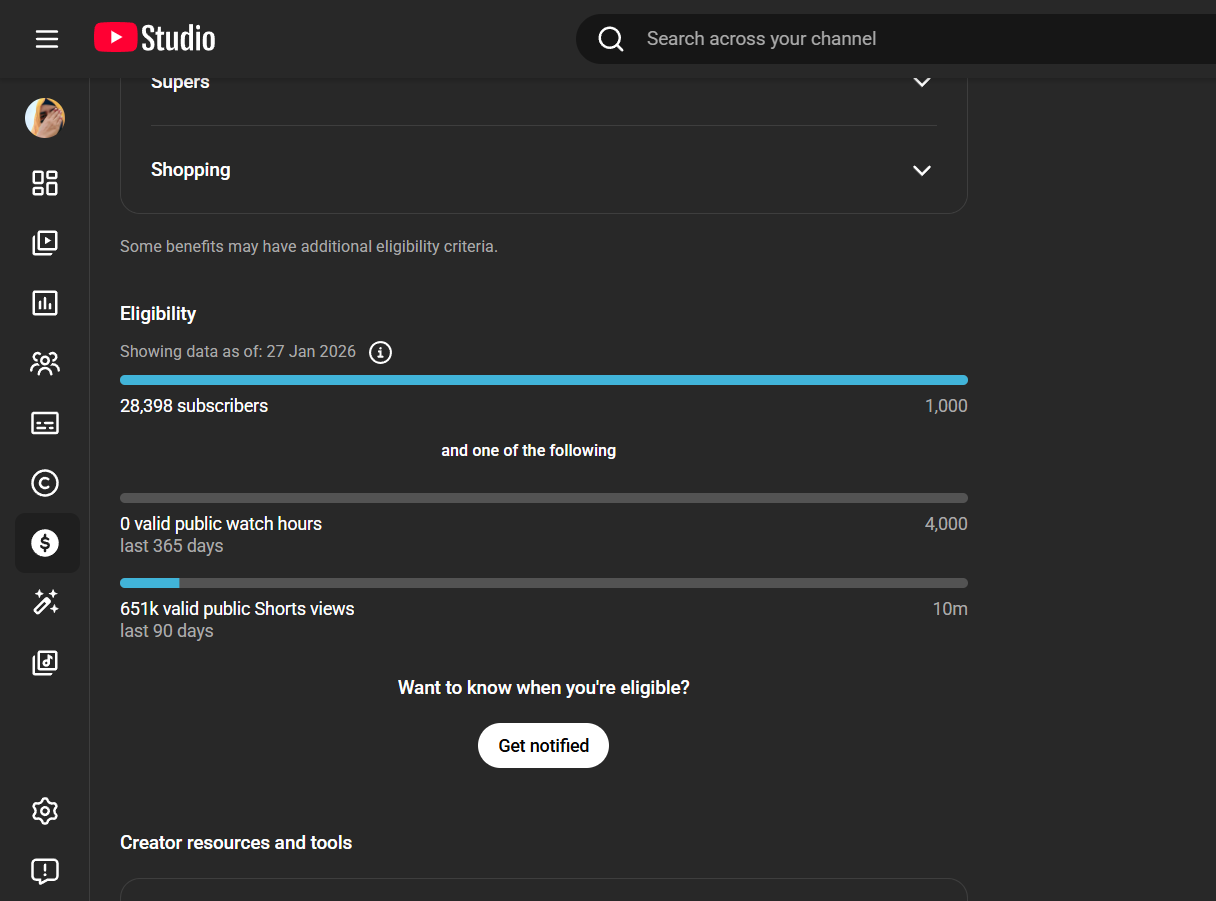Open the channel profile avatar
Screen dimensions: 1216x901
click(x=45, y=118)
